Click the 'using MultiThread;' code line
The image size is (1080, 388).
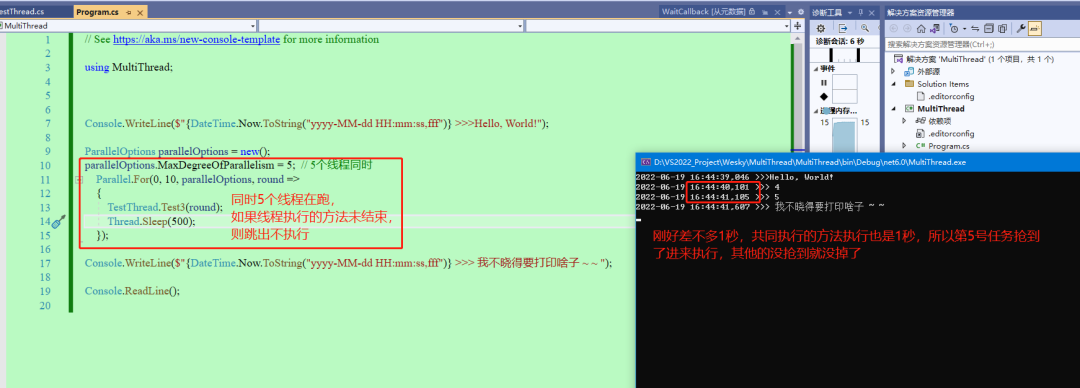pos(129,68)
